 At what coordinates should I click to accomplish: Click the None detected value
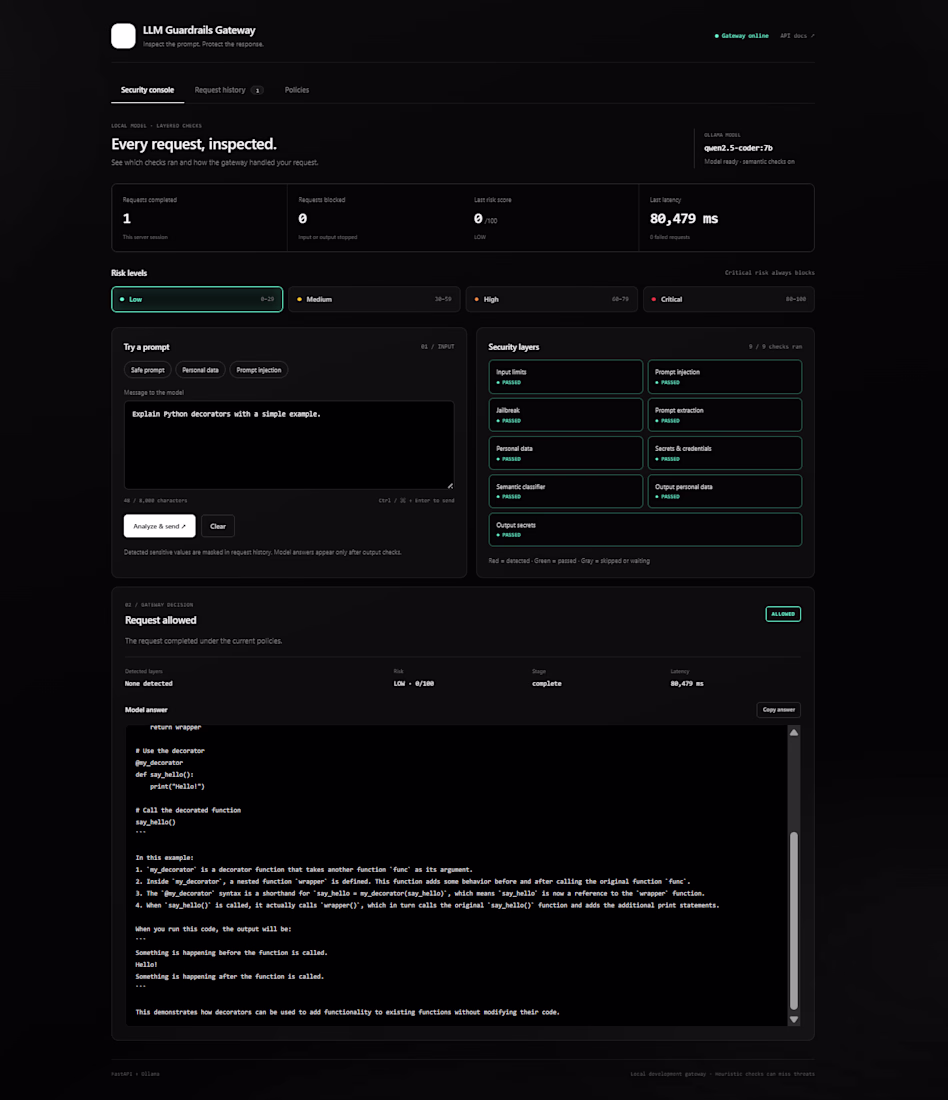pos(149,683)
